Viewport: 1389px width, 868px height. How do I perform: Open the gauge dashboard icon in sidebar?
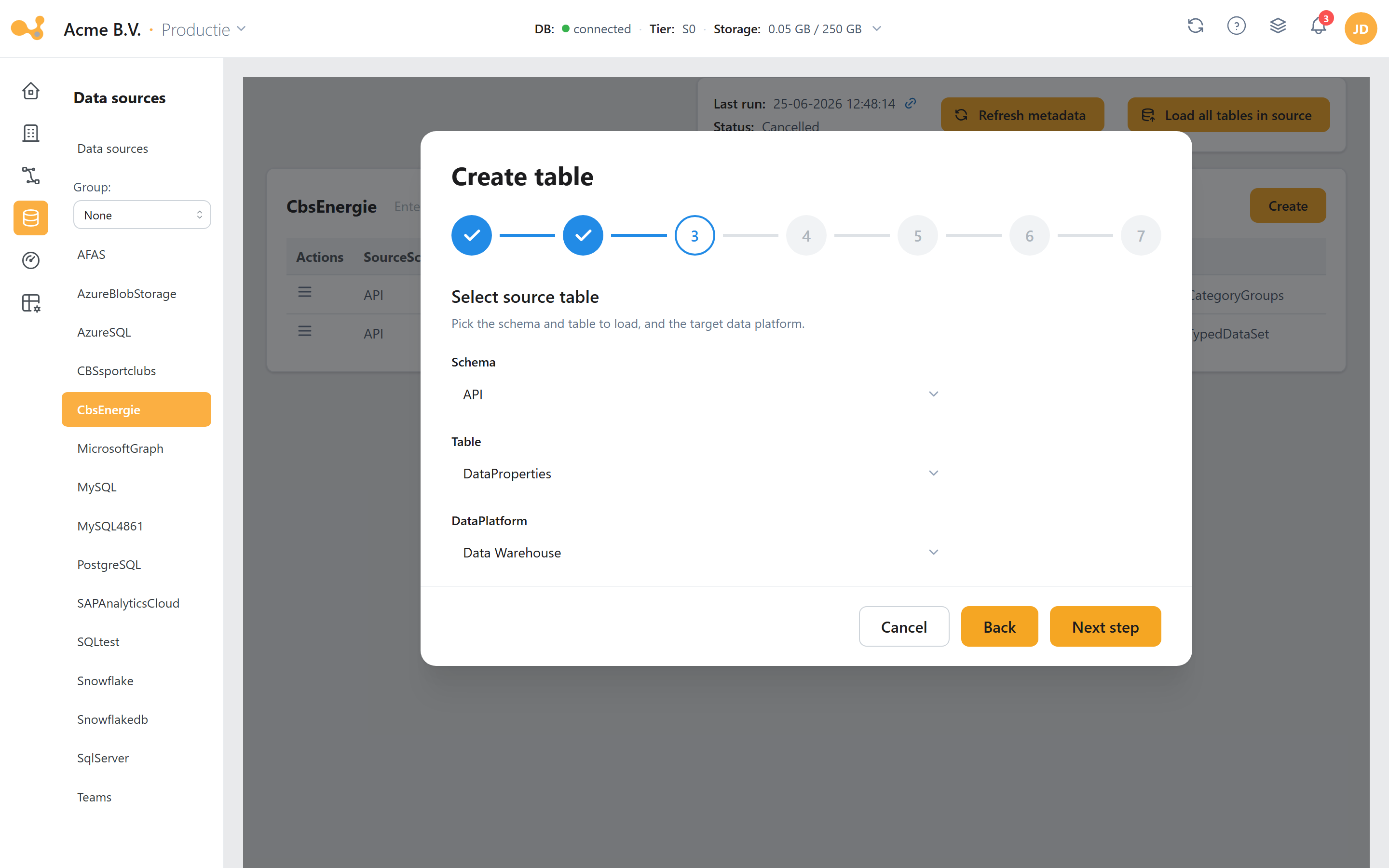tap(30, 260)
